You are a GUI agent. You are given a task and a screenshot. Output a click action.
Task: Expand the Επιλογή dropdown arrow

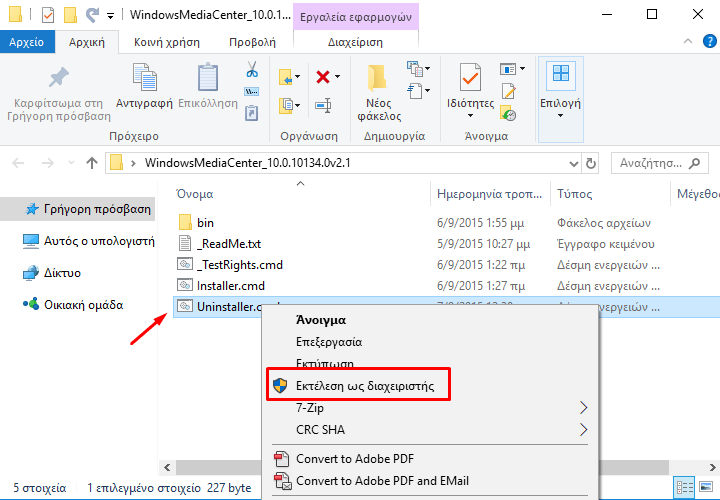560,116
